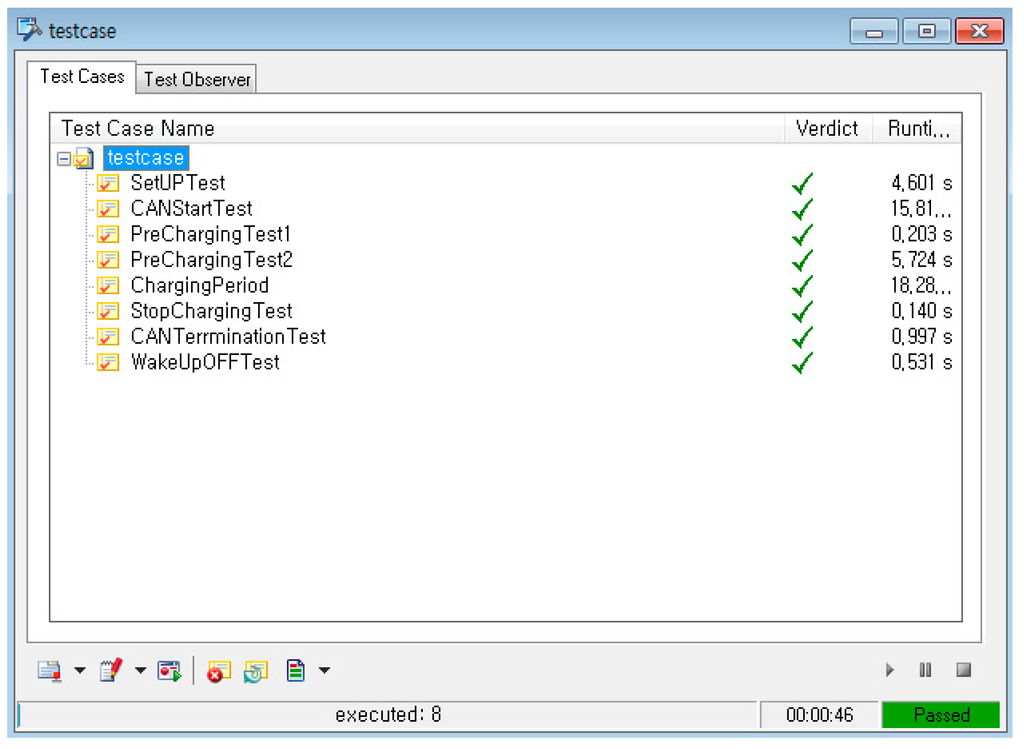
Task: Click the notepad with red pencil icon
Action: coord(110,671)
